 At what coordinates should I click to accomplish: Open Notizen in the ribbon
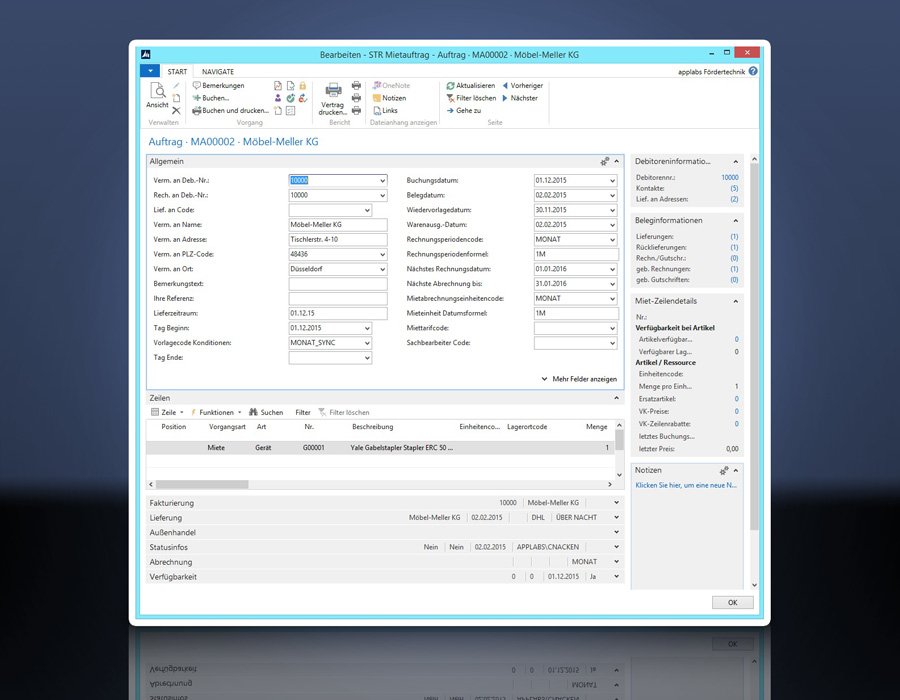click(389, 98)
